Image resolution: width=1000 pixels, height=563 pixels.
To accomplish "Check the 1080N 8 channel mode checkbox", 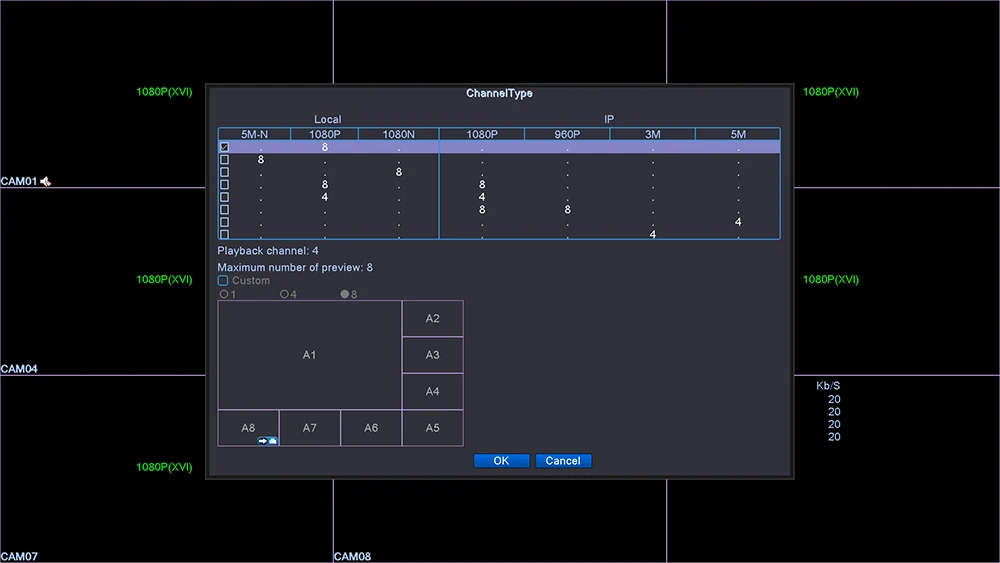I will pyautogui.click(x=224, y=172).
